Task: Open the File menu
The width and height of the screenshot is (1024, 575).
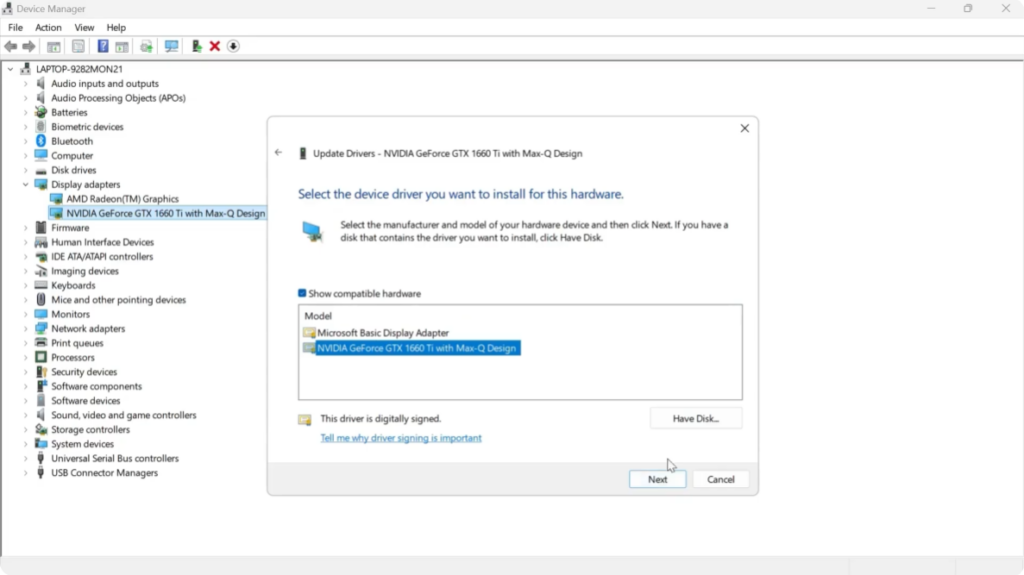Action: point(15,27)
